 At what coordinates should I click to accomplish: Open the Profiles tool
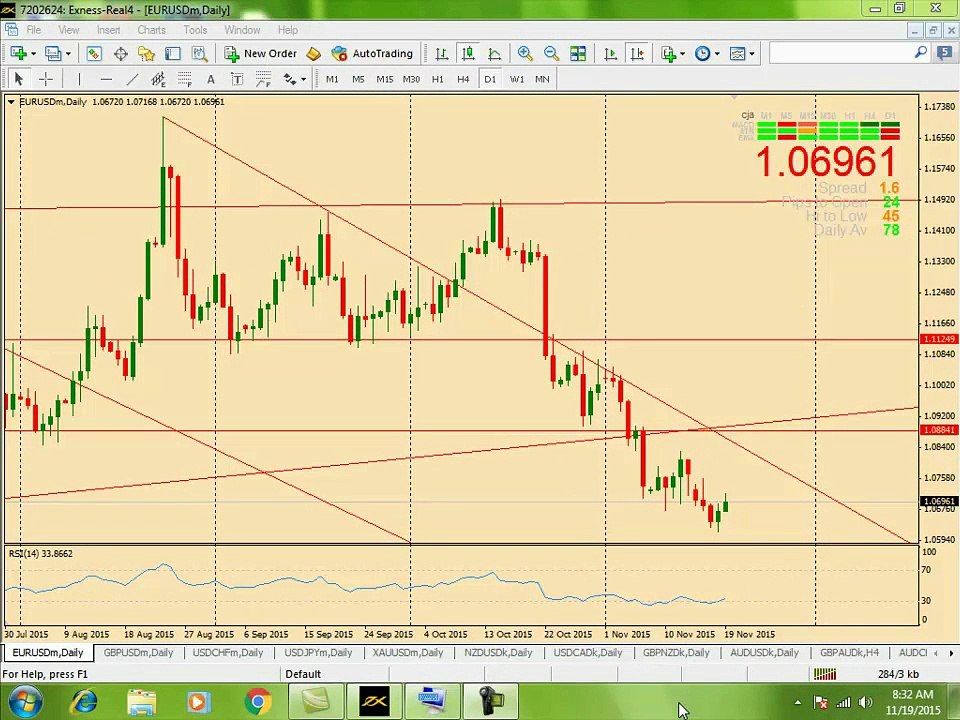coord(53,54)
